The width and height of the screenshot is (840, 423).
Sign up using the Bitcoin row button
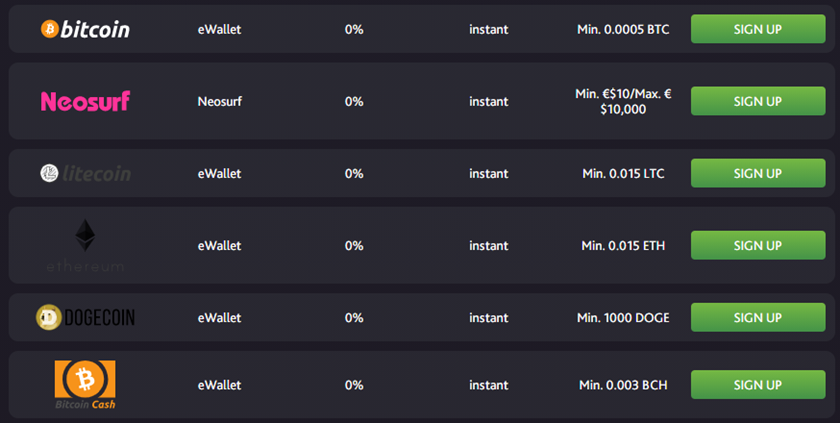tap(758, 29)
